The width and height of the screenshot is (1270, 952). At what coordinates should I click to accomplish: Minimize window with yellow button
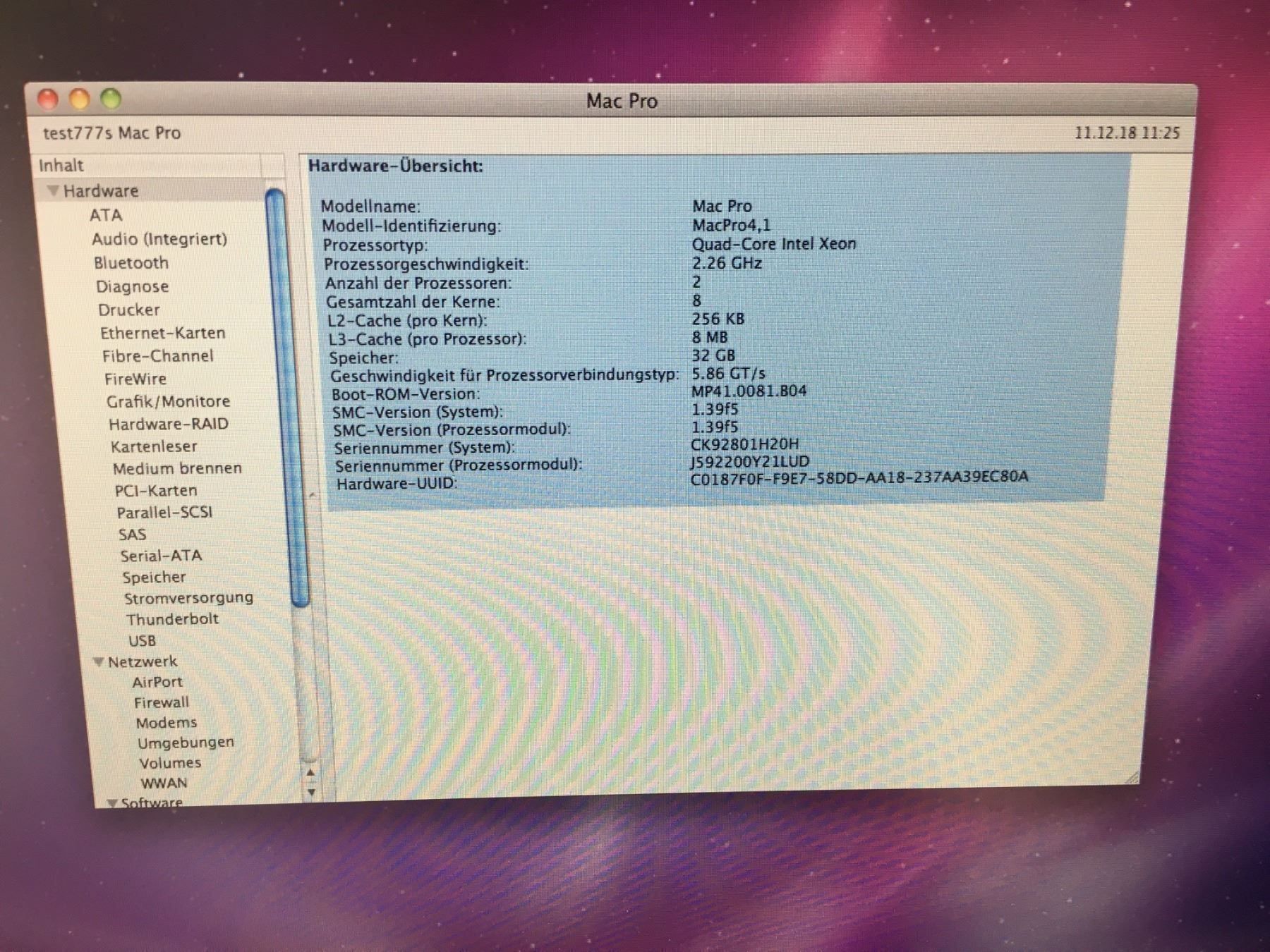80,99
